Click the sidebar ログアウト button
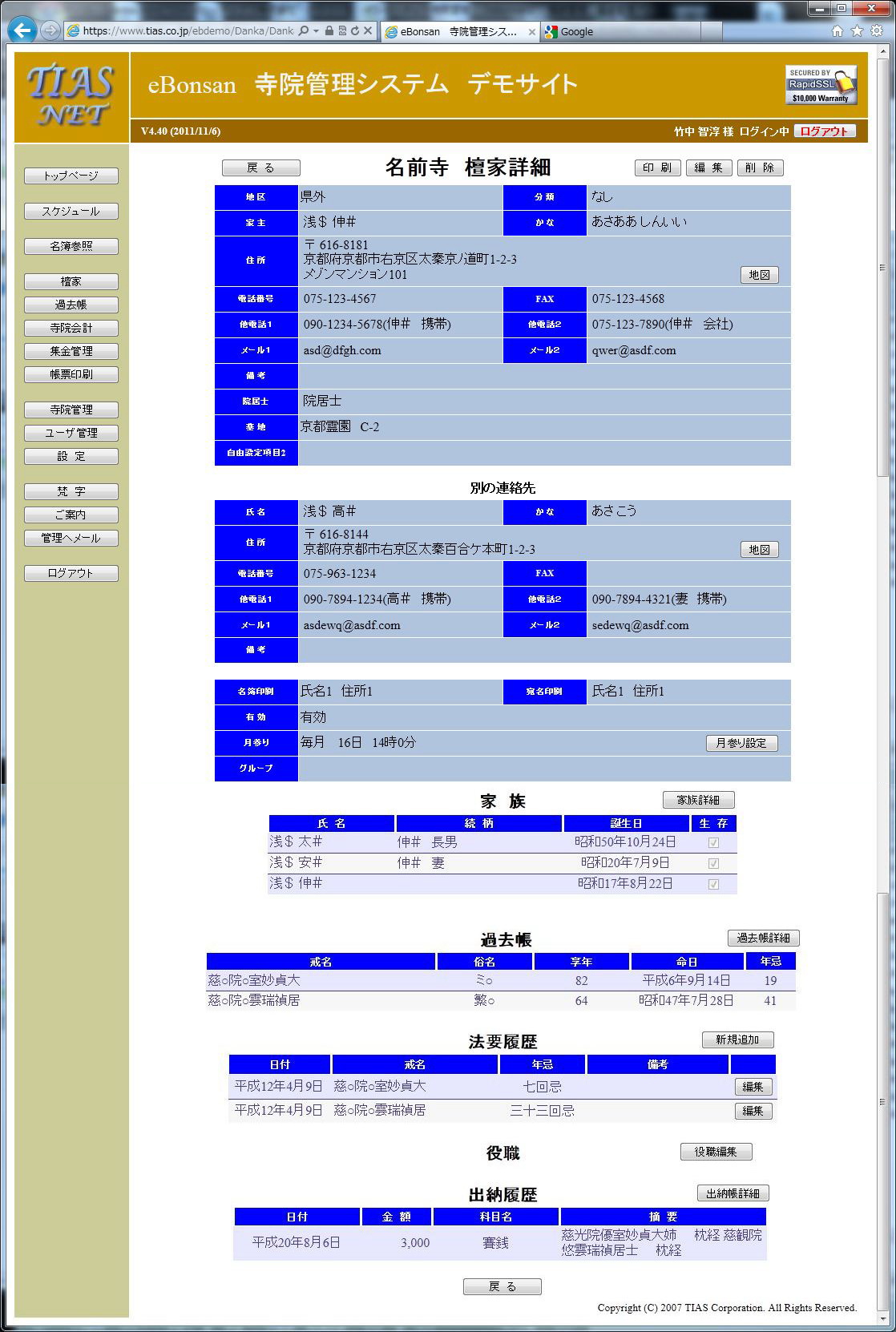Viewport: 896px width, 1332px height. pos(71,573)
